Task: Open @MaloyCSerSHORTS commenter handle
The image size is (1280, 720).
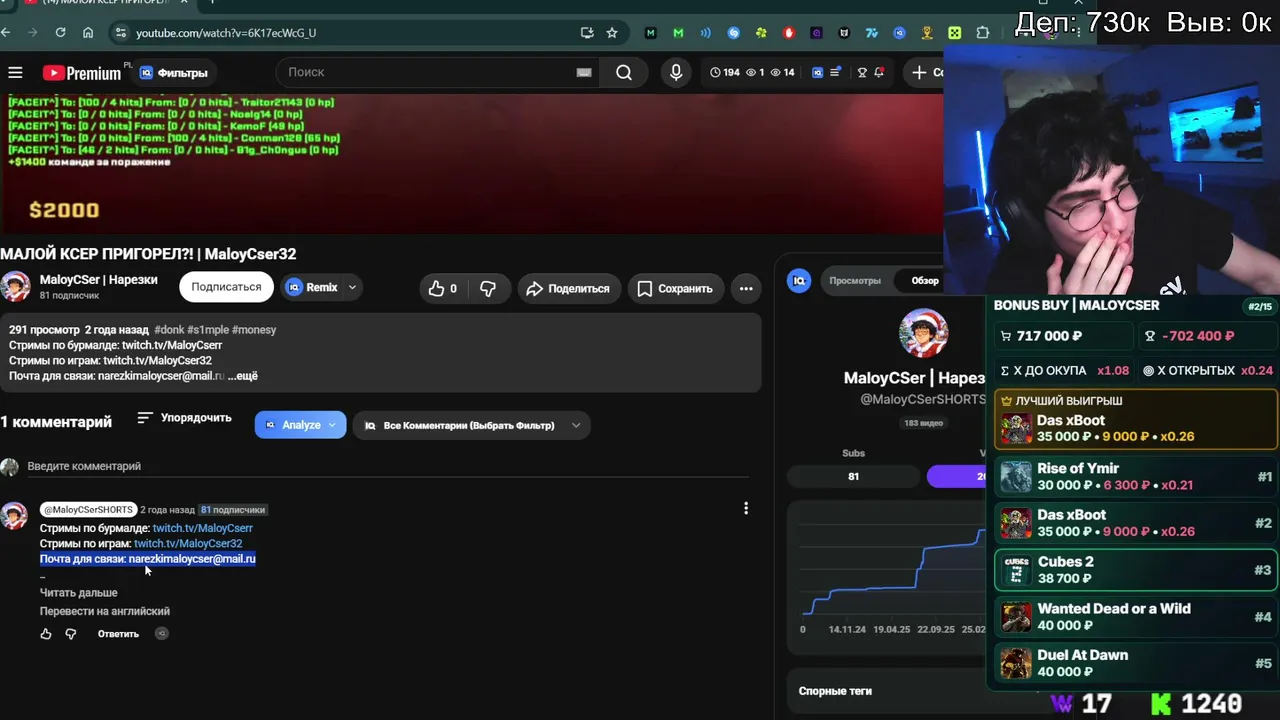Action: point(88,510)
